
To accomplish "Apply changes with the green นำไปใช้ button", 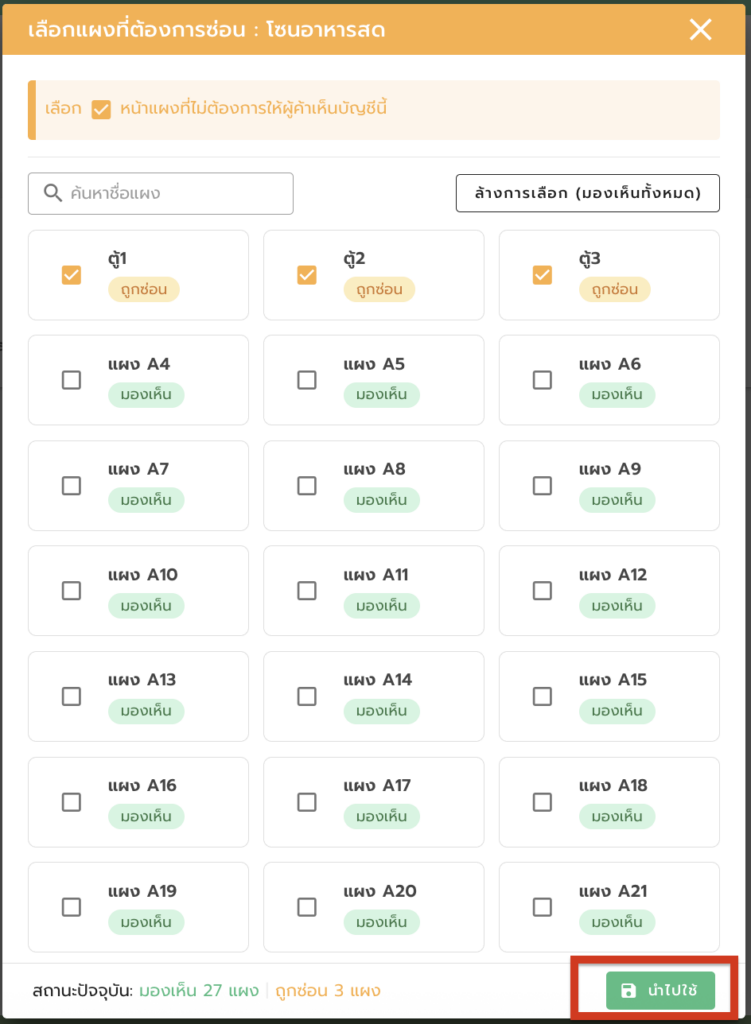I will point(660,991).
